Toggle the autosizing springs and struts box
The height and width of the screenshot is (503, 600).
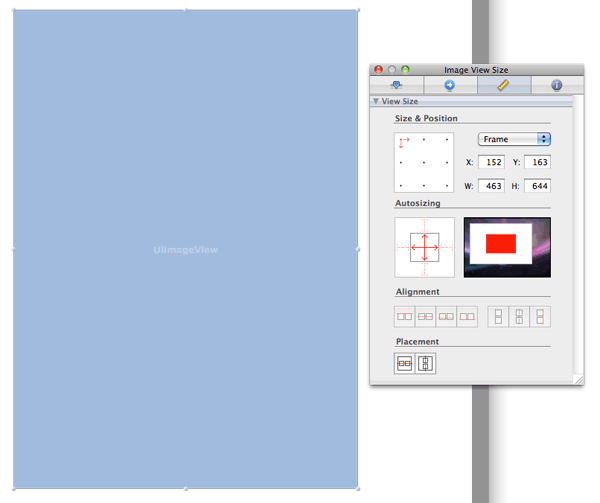click(x=424, y=247)
